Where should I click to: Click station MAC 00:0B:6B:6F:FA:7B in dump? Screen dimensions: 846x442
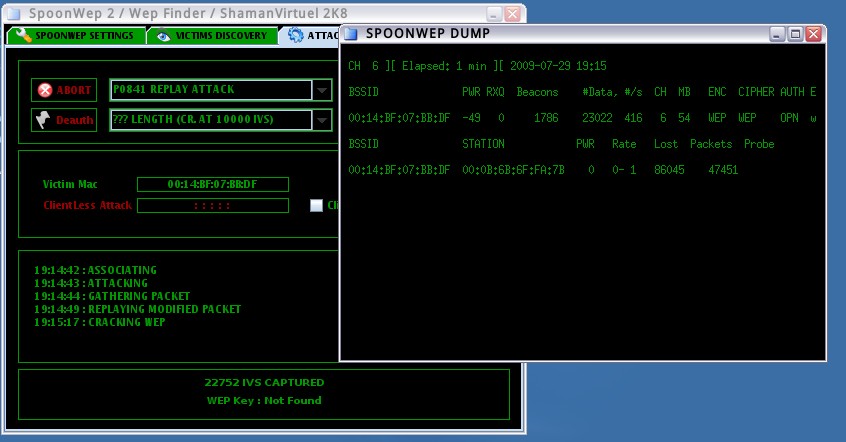click(x=513, y=170)
